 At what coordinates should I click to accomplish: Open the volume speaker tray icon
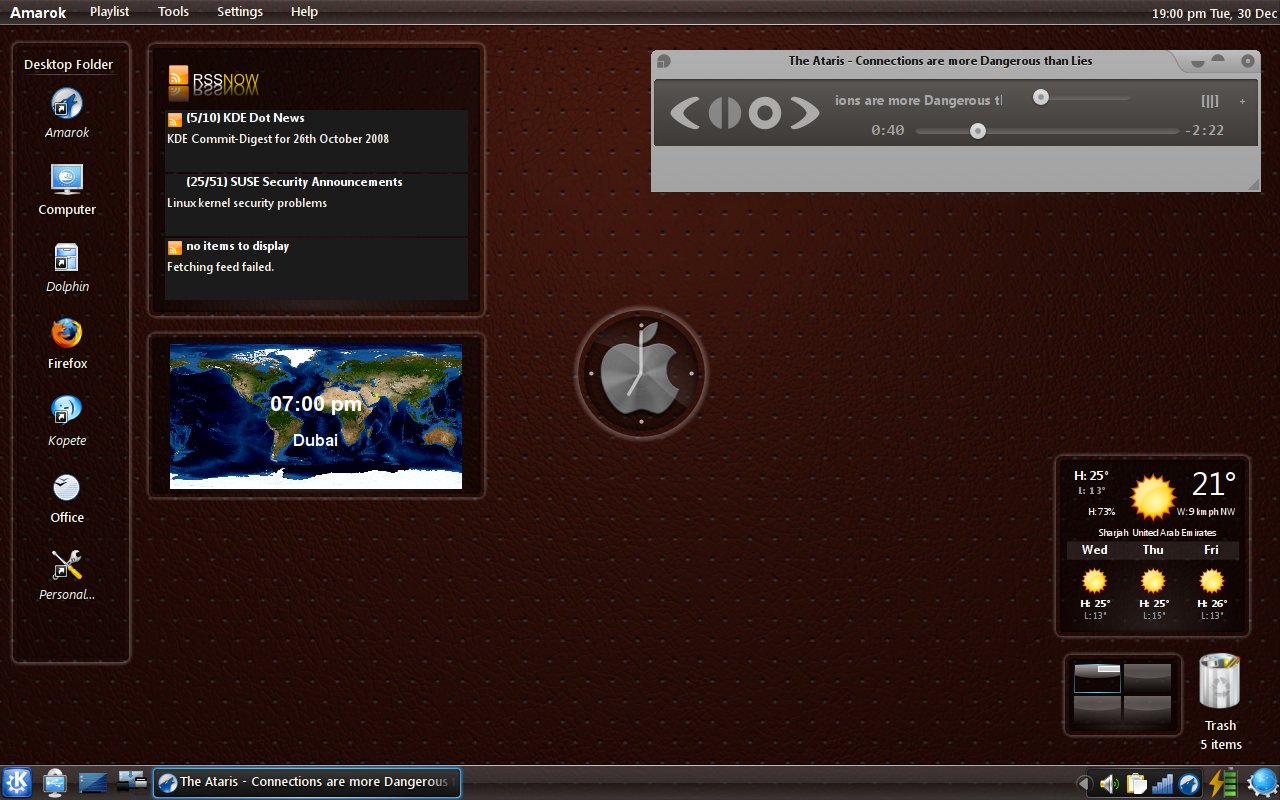click(1109, 784)
